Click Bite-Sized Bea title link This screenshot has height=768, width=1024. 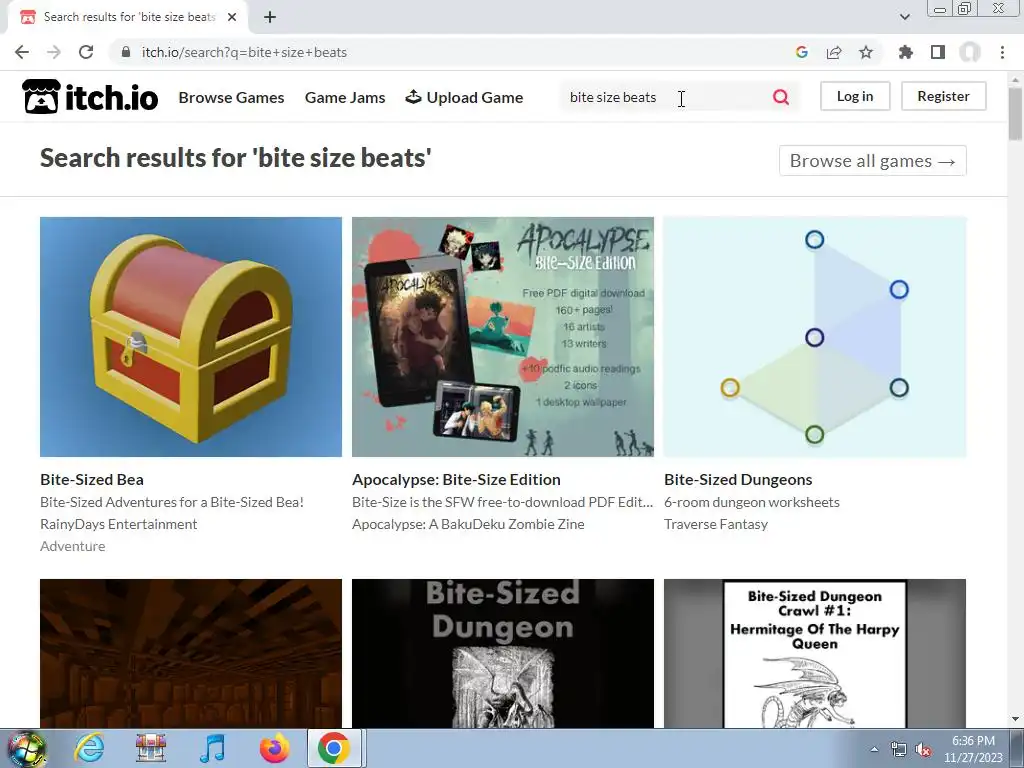[91, 479]
